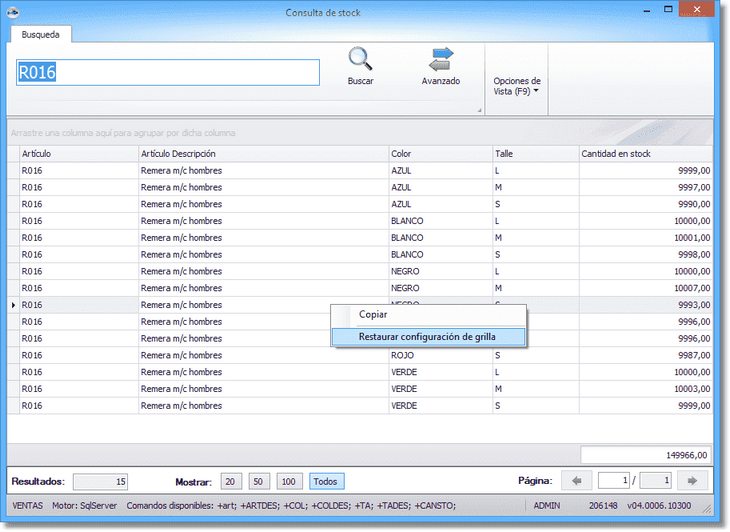The width and height of the screenshot is (730, 532).
Task: Click the current page number field
Action: coord(612,481)
